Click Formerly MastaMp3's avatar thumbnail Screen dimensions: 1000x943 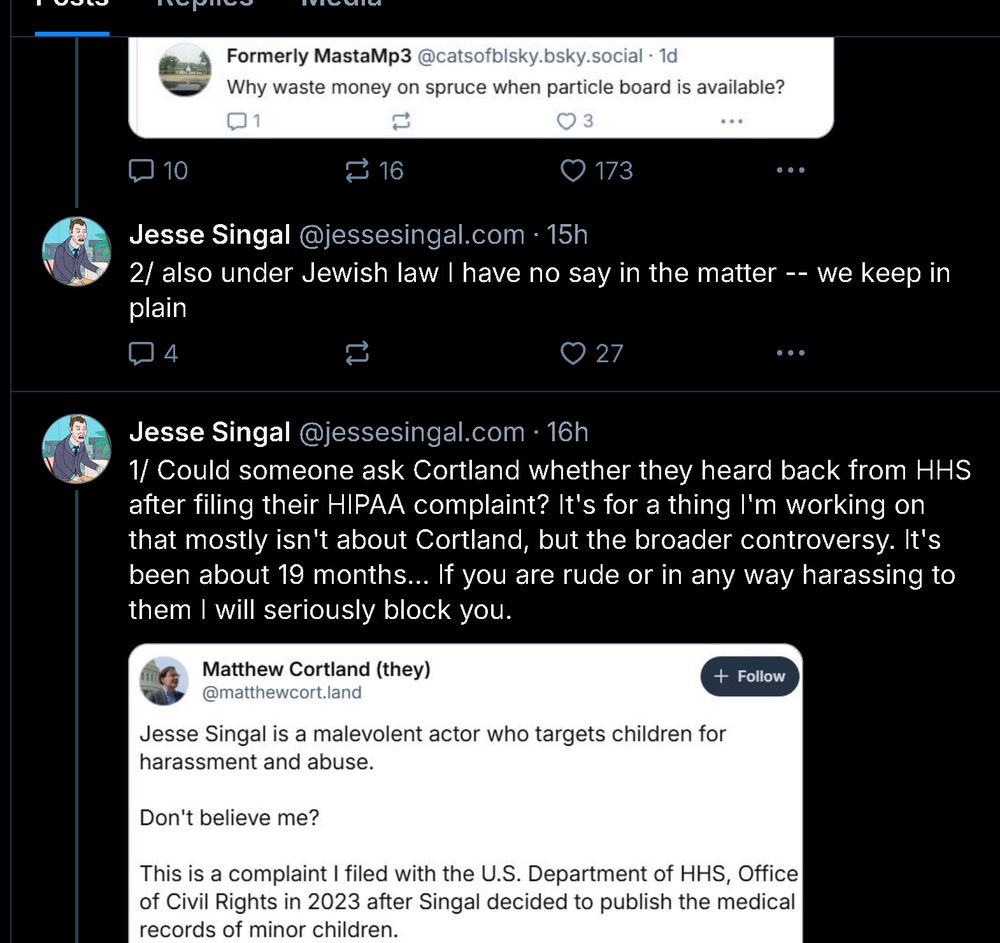tap(185, 70)
